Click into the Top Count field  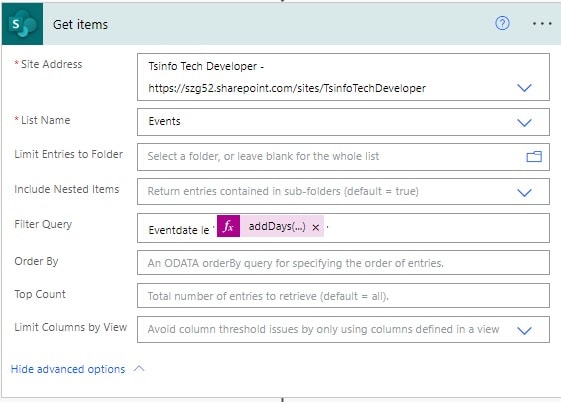[x=343, y=296]
